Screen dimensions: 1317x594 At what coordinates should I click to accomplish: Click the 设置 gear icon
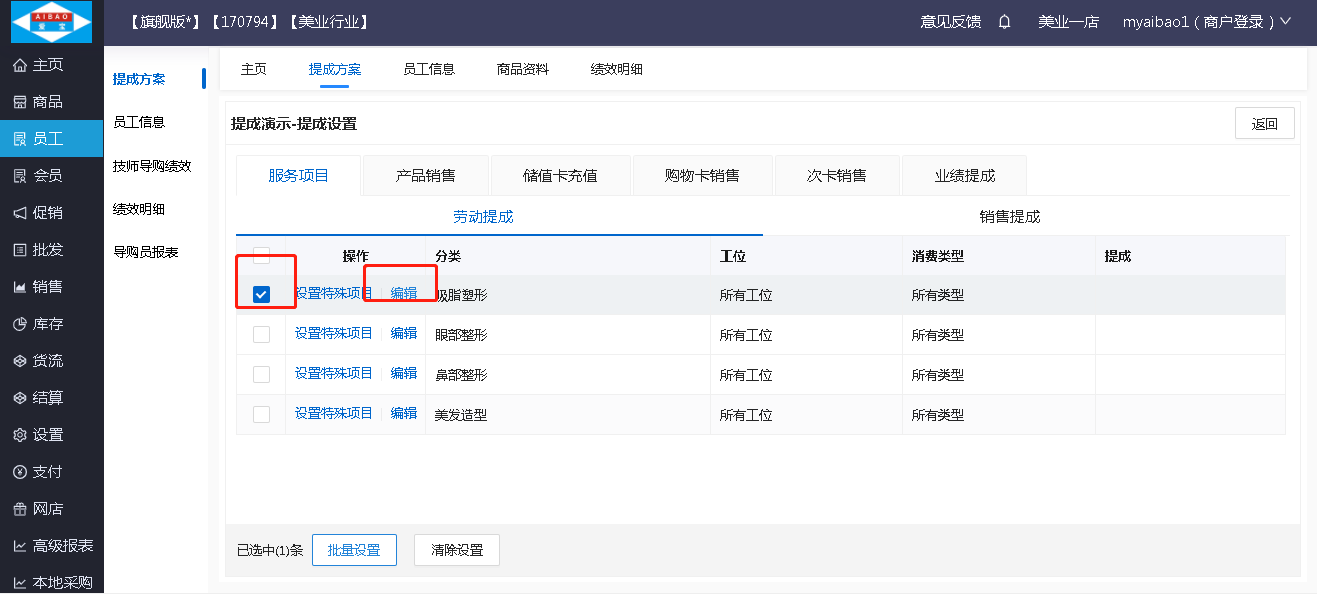(x=20, y=435)
